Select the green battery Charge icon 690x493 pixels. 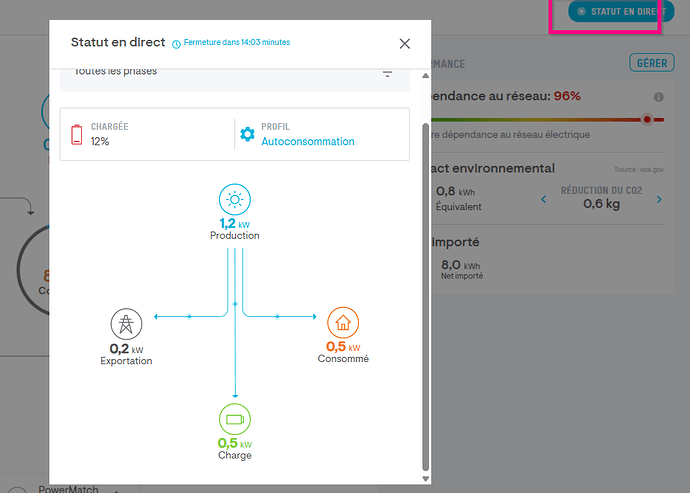pyautogui.click(x=235, y=419)
